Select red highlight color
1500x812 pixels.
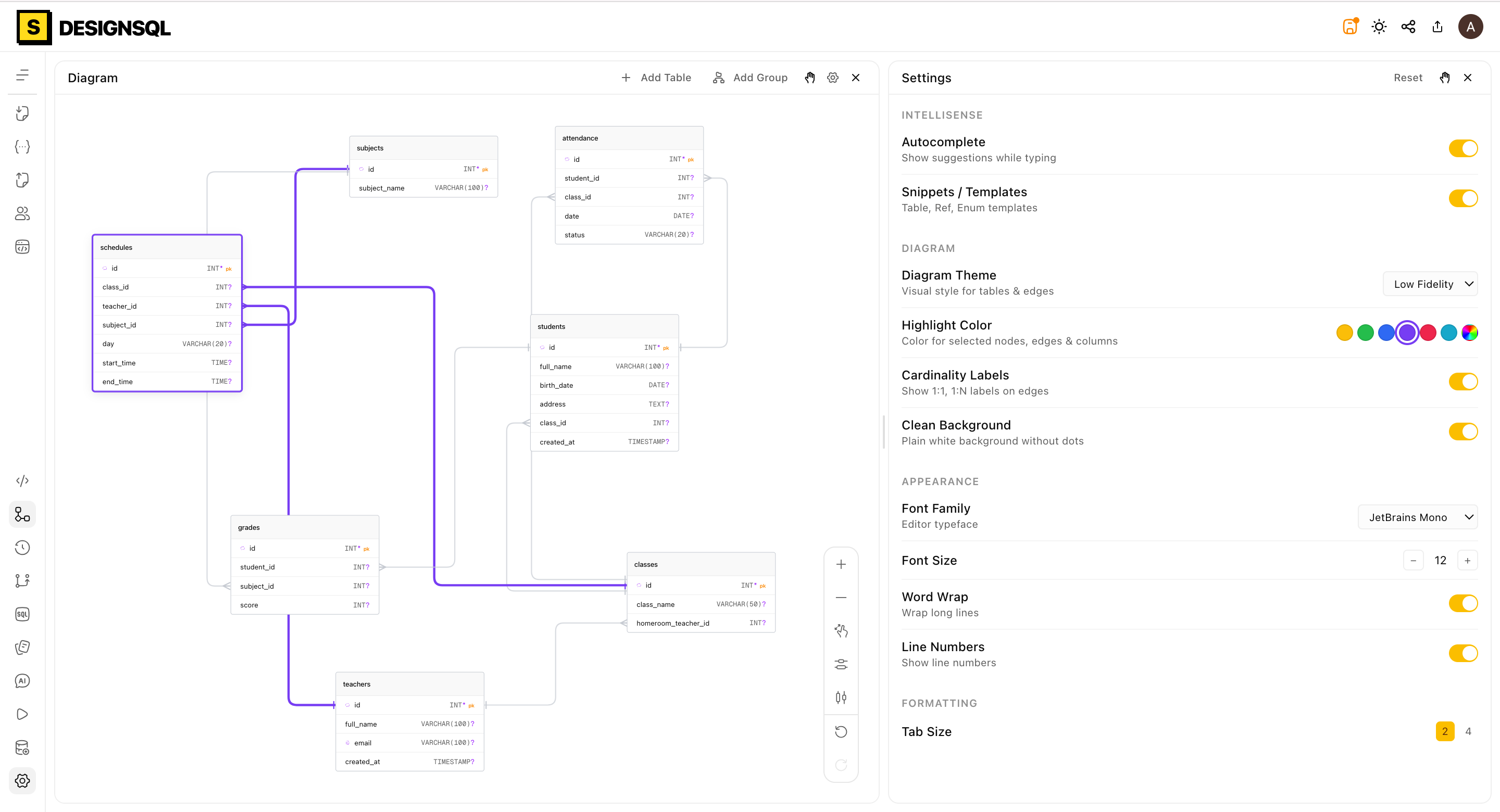(x=1428, y=333)
